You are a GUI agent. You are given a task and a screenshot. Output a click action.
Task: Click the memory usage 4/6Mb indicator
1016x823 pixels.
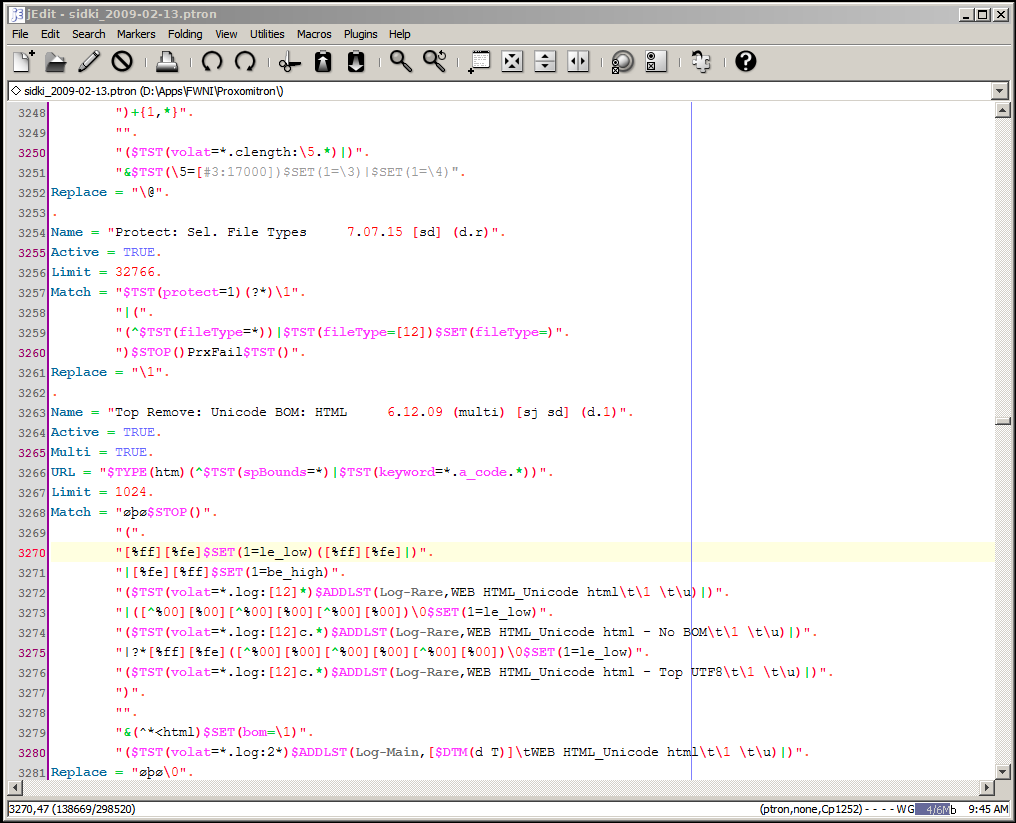click(936, 809)
